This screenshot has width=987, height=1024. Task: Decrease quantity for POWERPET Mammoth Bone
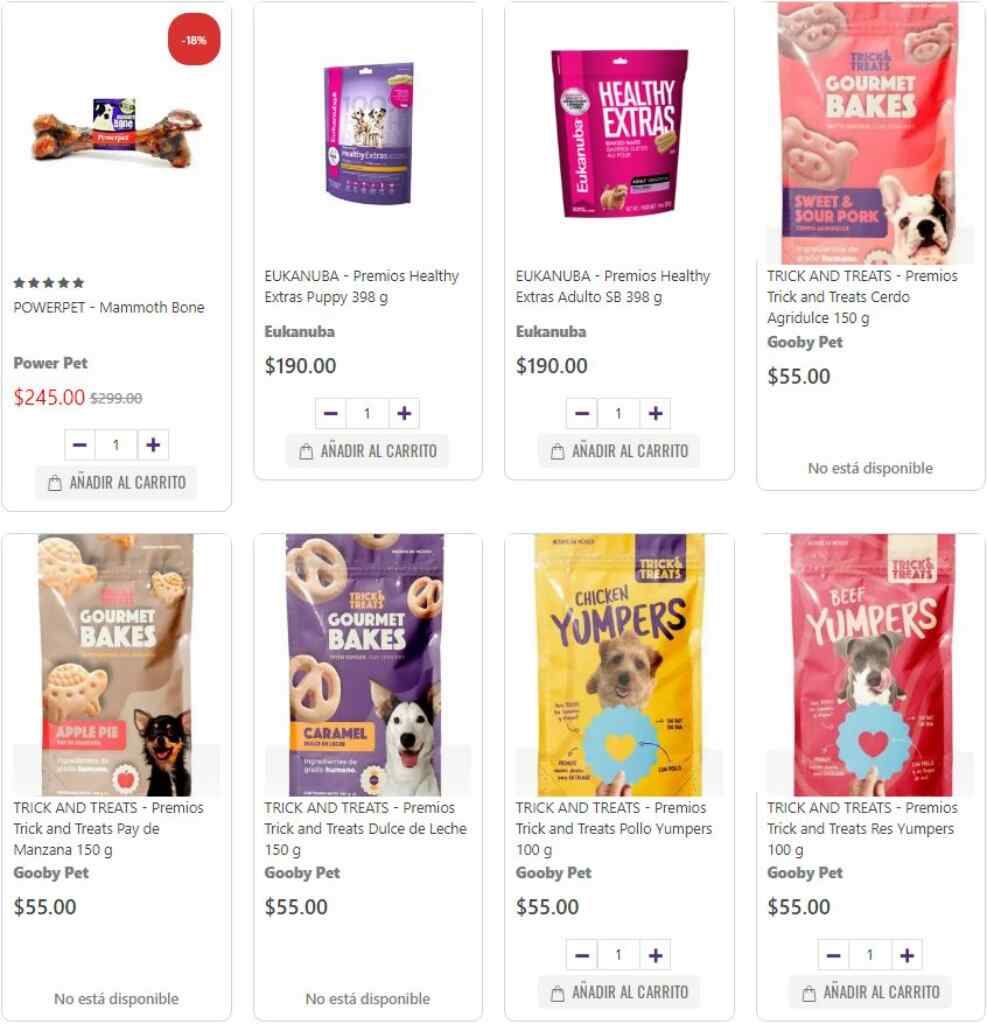(80, 445)
